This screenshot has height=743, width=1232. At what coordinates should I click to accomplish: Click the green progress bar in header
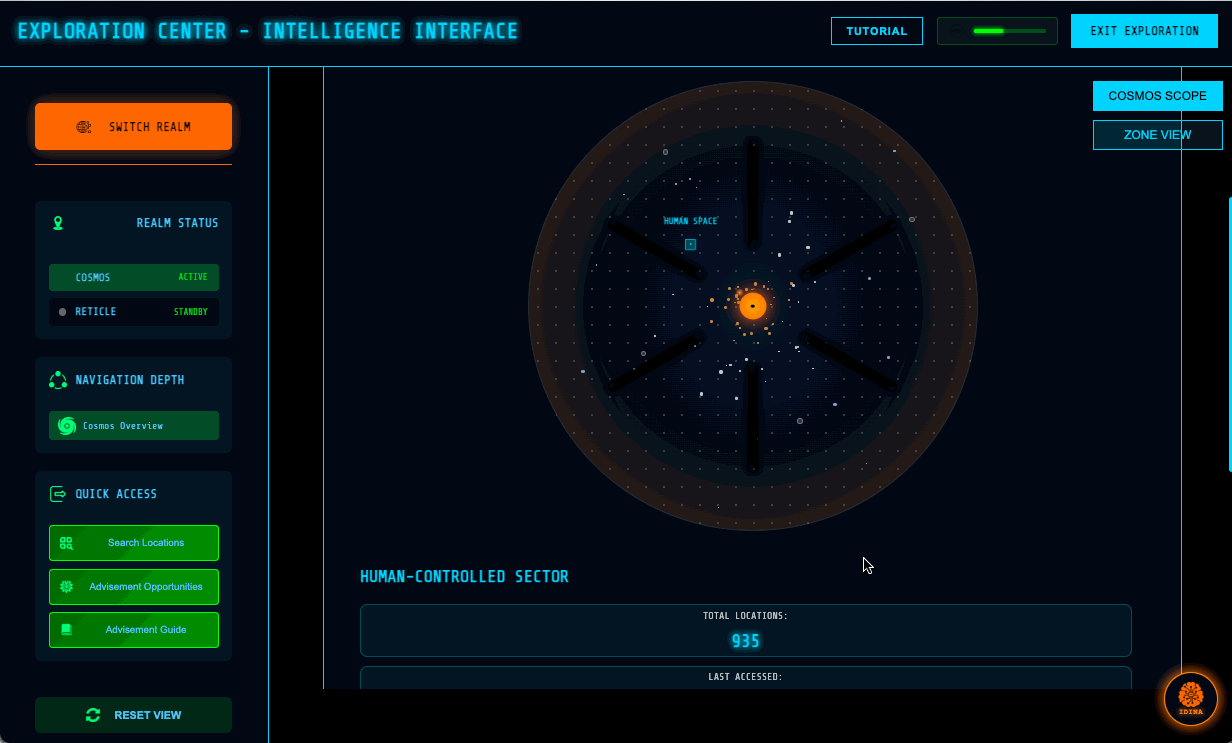pos(996,31)
